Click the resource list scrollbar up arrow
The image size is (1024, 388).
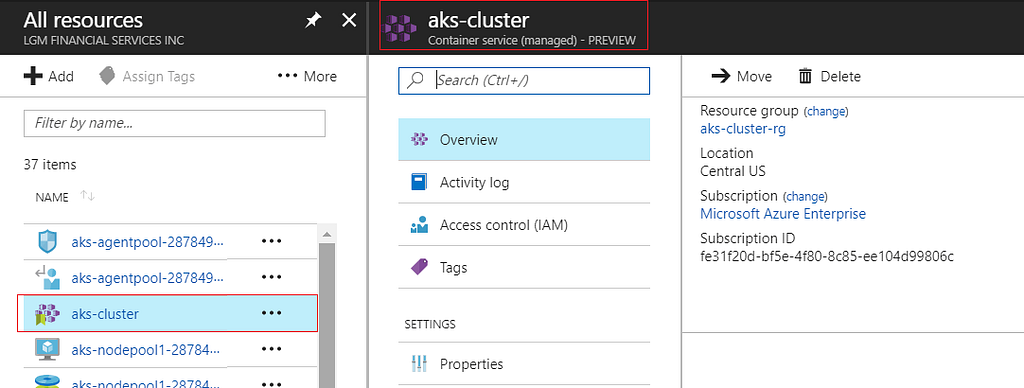coord(327,234)
